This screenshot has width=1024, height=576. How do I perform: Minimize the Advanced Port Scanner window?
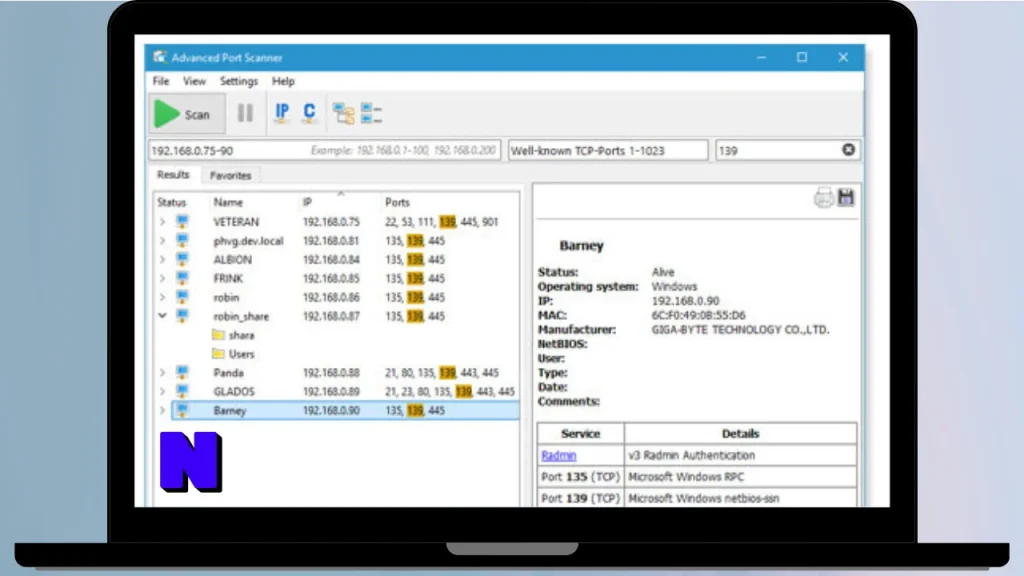[x=761, y=57]
